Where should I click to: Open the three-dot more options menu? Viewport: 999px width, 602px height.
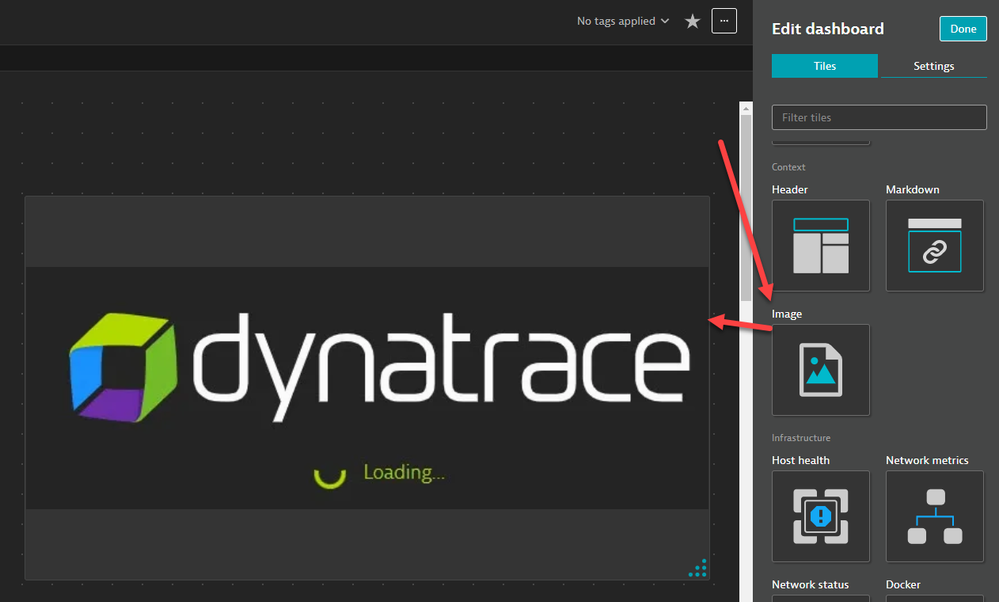[724, 21]
